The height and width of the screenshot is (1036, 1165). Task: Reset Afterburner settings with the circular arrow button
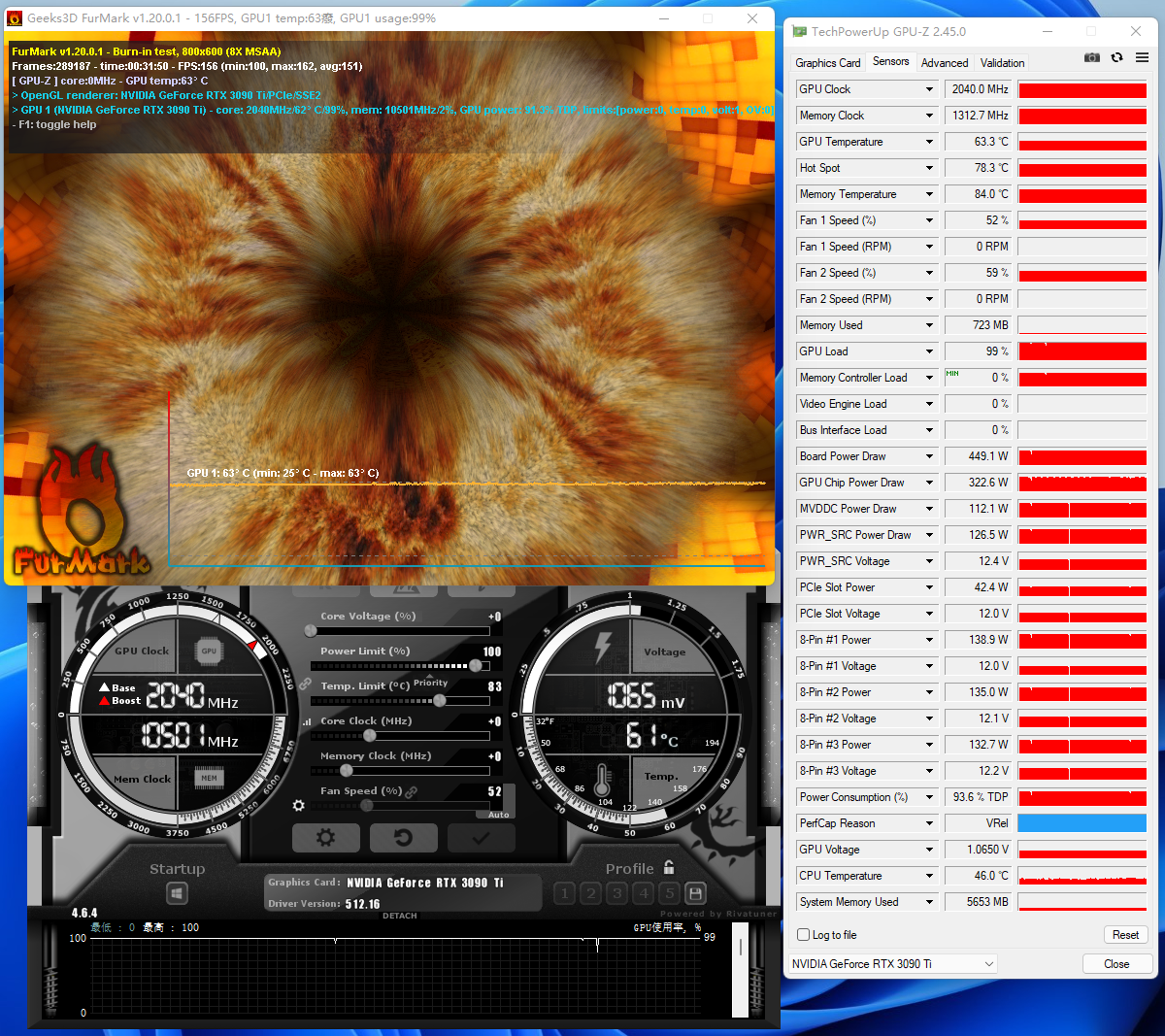coord(403,837)
